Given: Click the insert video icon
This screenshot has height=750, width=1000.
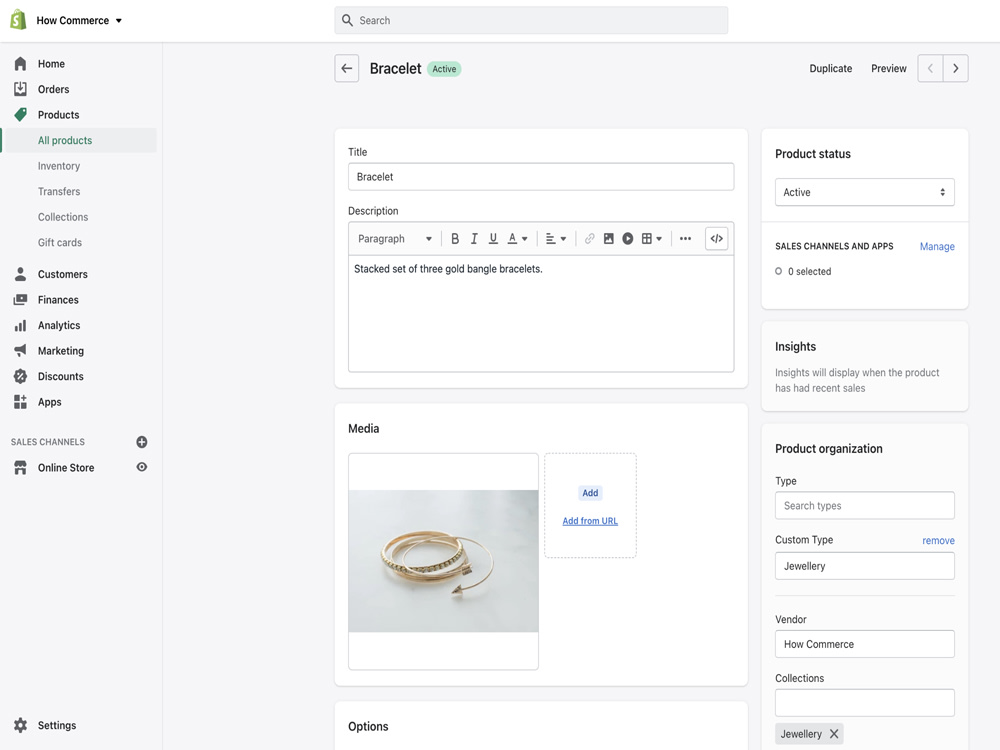Looking at the screenshot, I should pos(628,239).
